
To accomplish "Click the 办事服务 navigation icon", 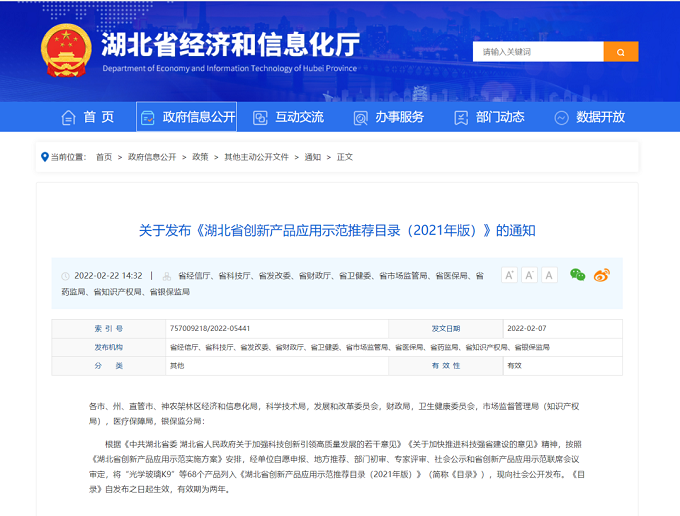I will tap(360, 117).
